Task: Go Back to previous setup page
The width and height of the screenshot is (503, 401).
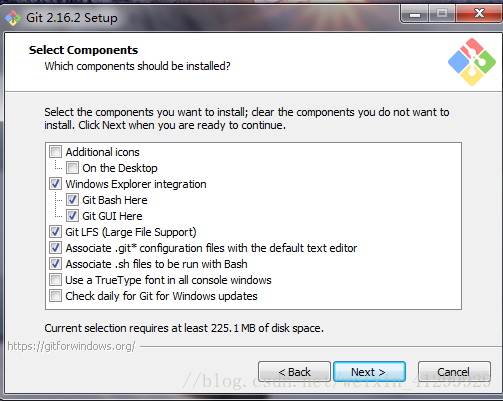Action: [294, 372]
